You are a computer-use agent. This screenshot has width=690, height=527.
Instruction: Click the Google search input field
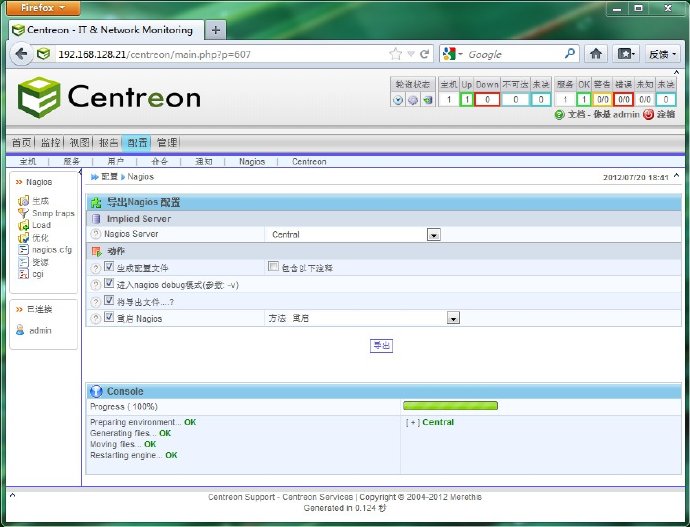514,54
